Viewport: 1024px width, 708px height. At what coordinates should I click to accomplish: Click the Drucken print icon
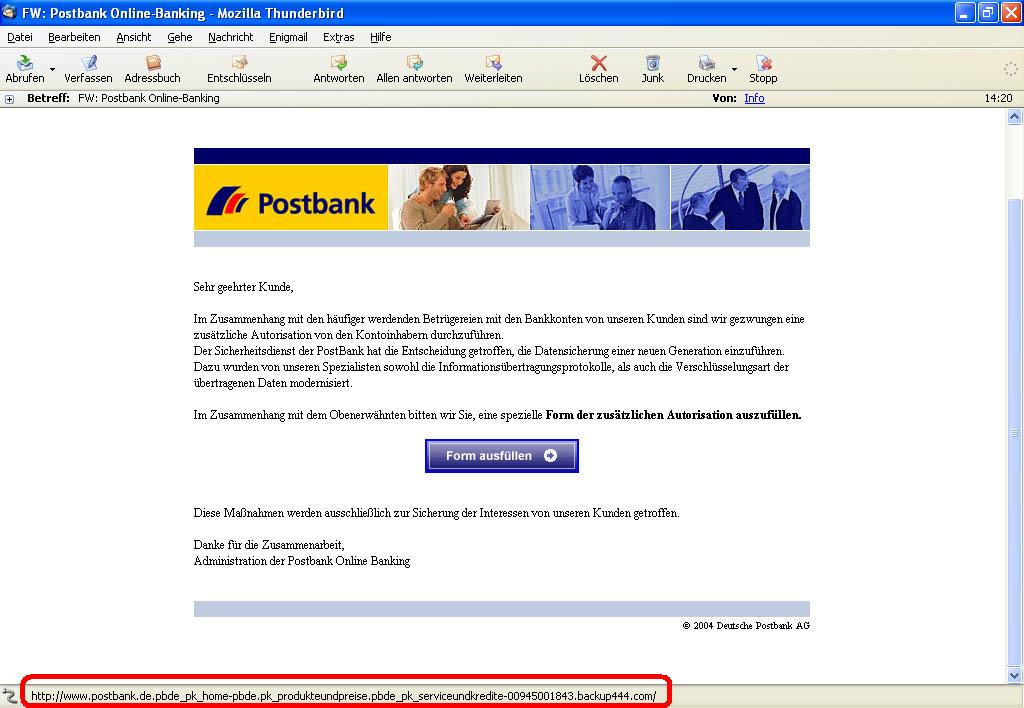tap(707, 63)
